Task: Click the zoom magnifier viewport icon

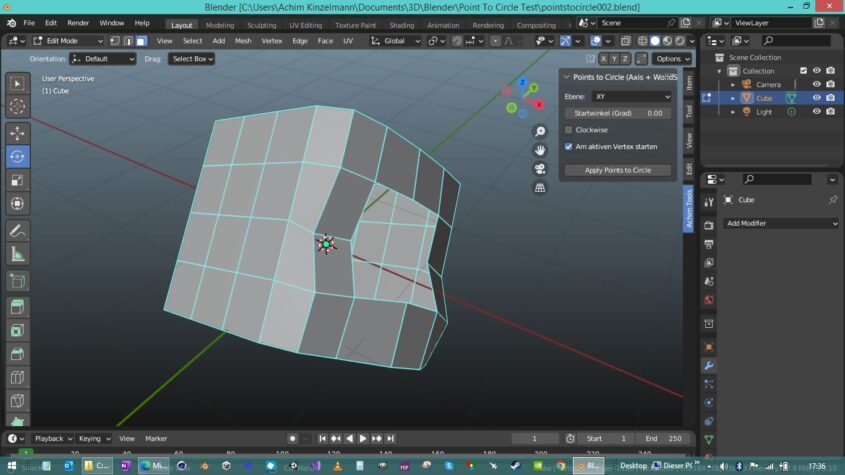Action: [540, 131]
